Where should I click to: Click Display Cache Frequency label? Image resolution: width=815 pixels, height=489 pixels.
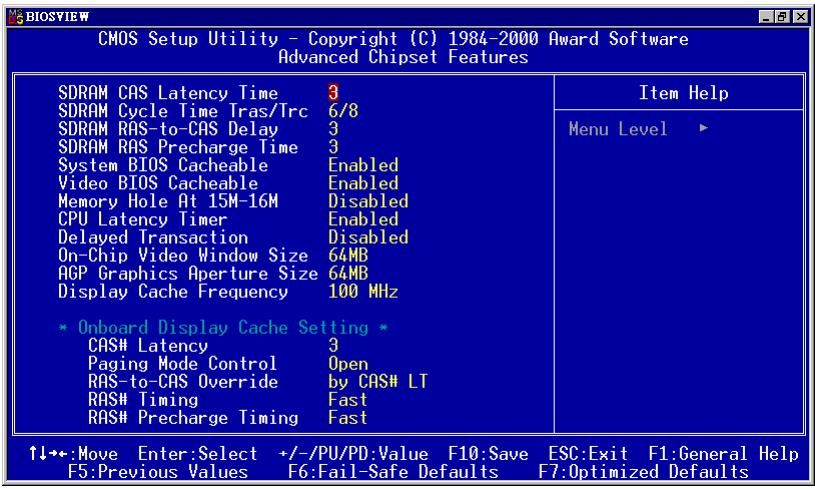pos(173,292)
